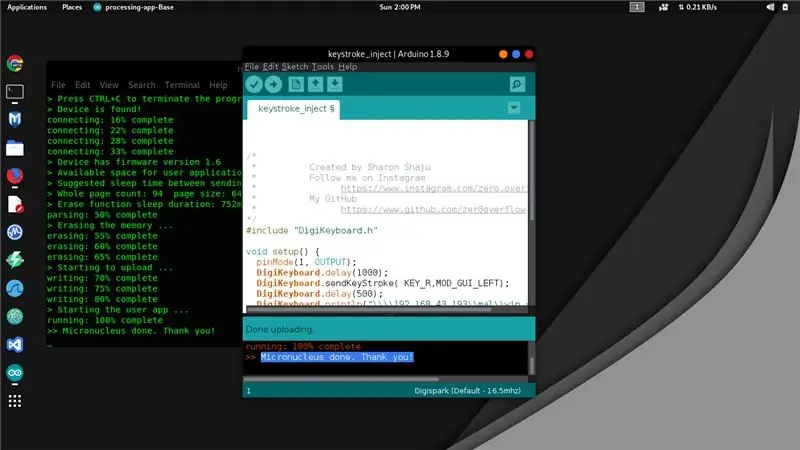Launch Visual Studio Code from dock
The width and height of the screenshot is (800, 450).
(15, 345)
